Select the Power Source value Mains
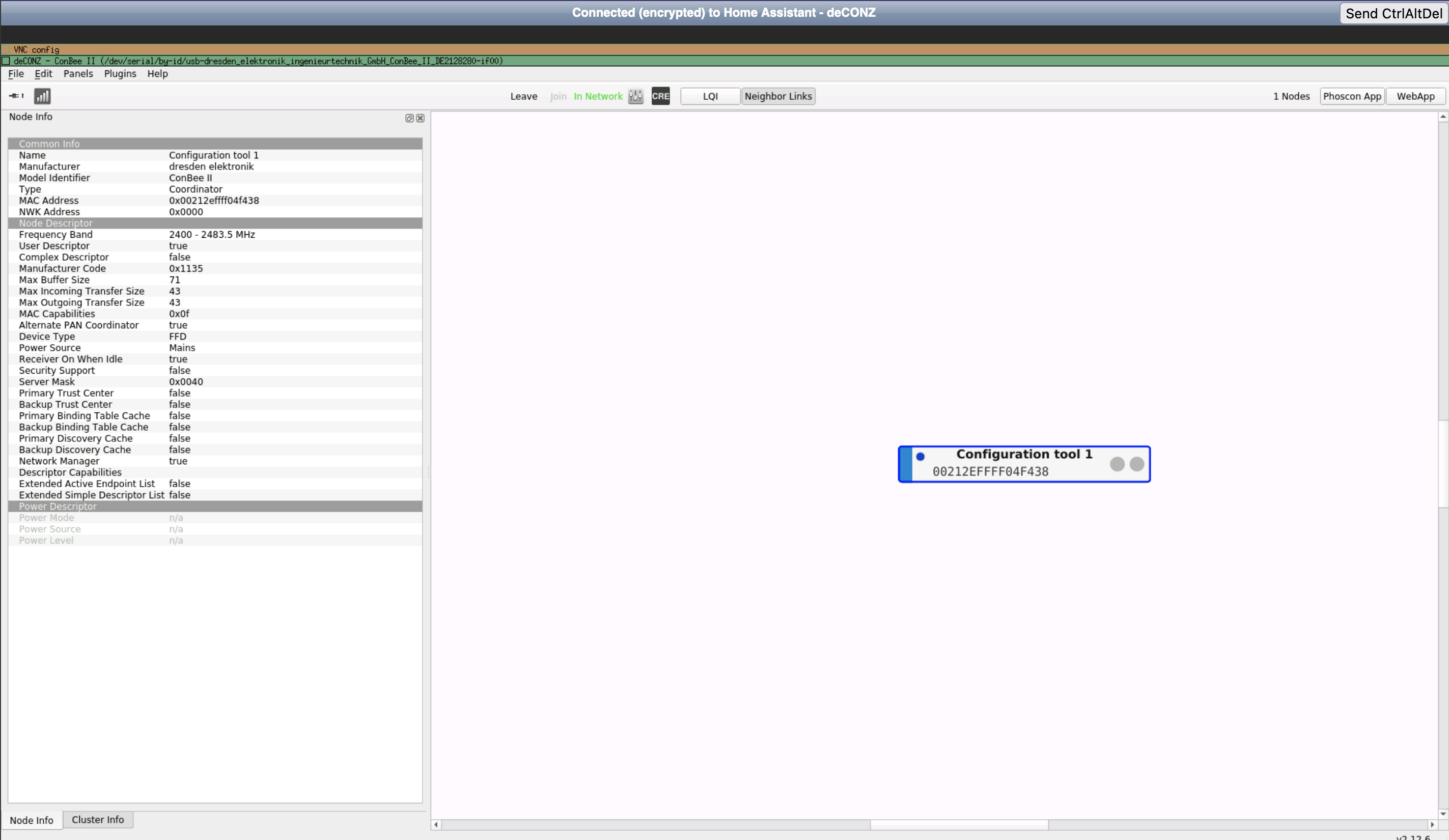 tap(182, 348)
